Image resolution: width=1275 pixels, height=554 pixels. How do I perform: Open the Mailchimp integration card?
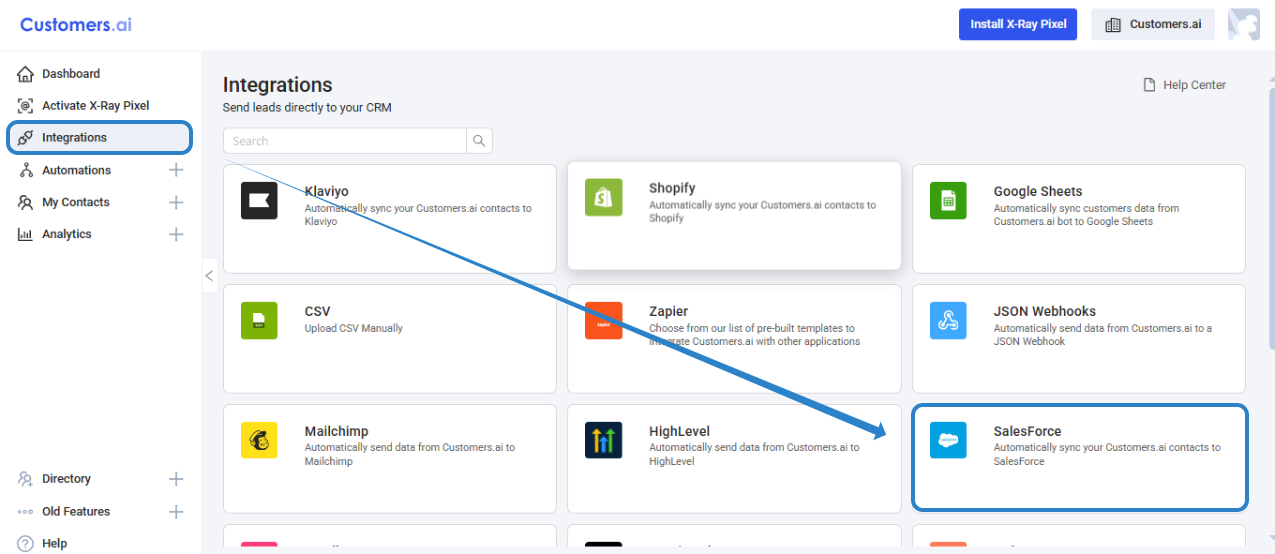point(390,459)
